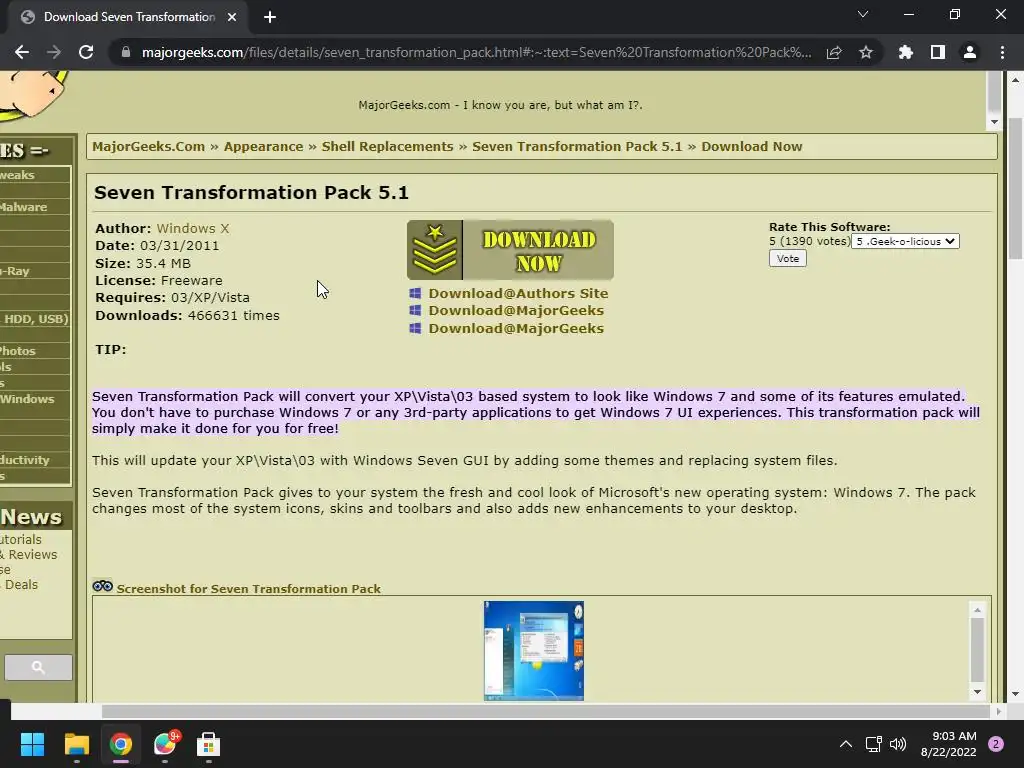The height and width of the screenshot is (768, 1024).
Task: Click the Vote button
Action: pos(788,259)
